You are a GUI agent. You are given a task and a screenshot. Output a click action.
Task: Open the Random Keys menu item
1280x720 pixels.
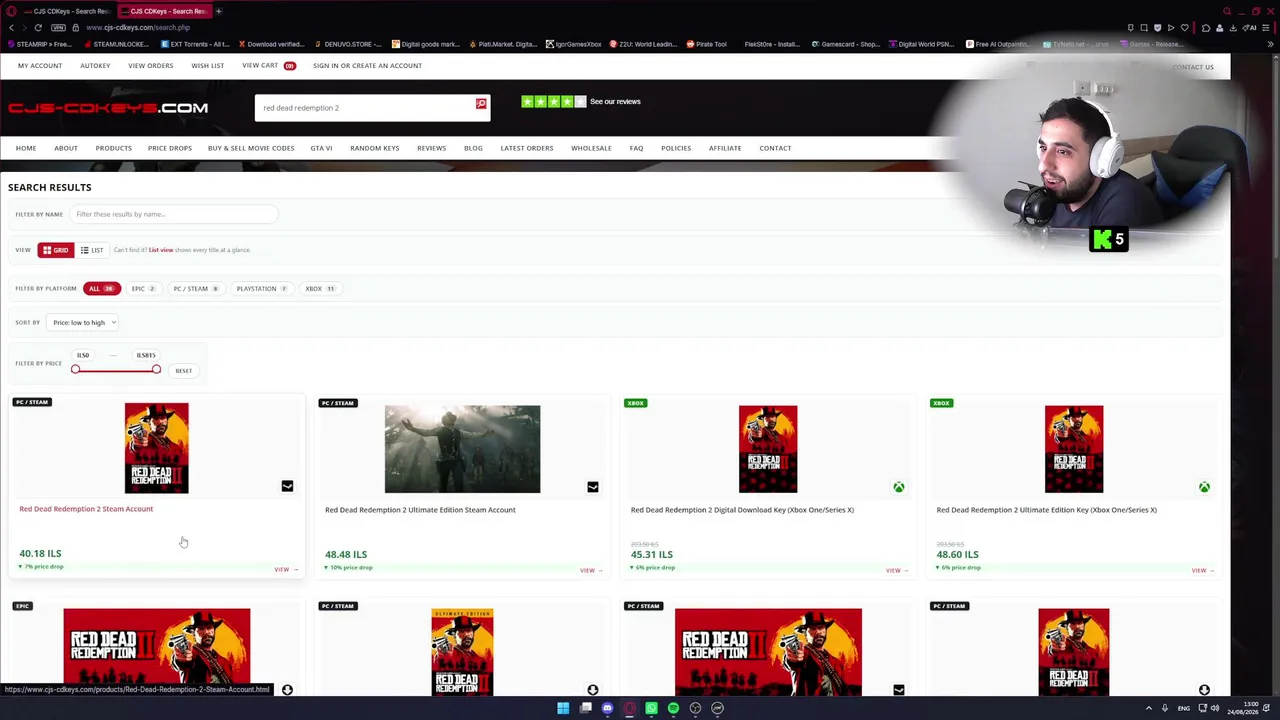tap(375, 148)
